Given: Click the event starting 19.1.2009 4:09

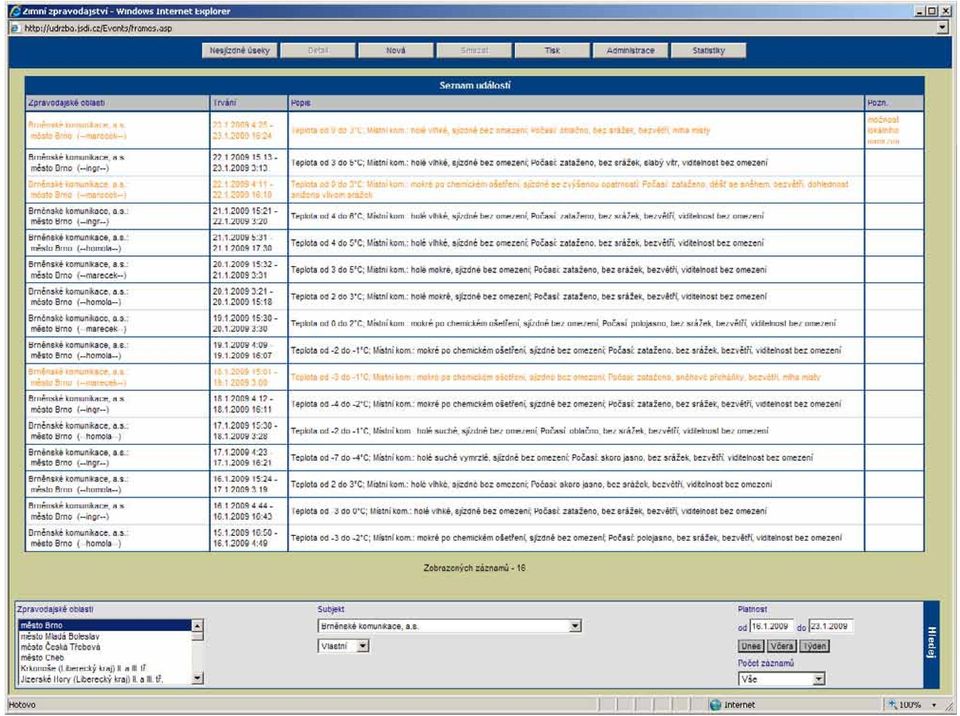Looking at the screenshot, I should 474,350.
